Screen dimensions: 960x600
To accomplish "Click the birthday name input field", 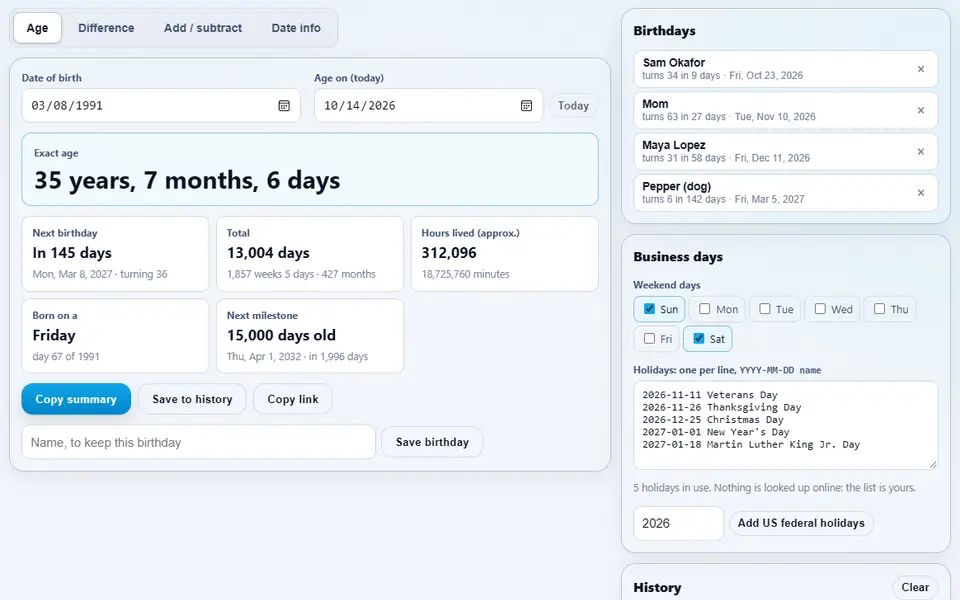I will point(198,442).
